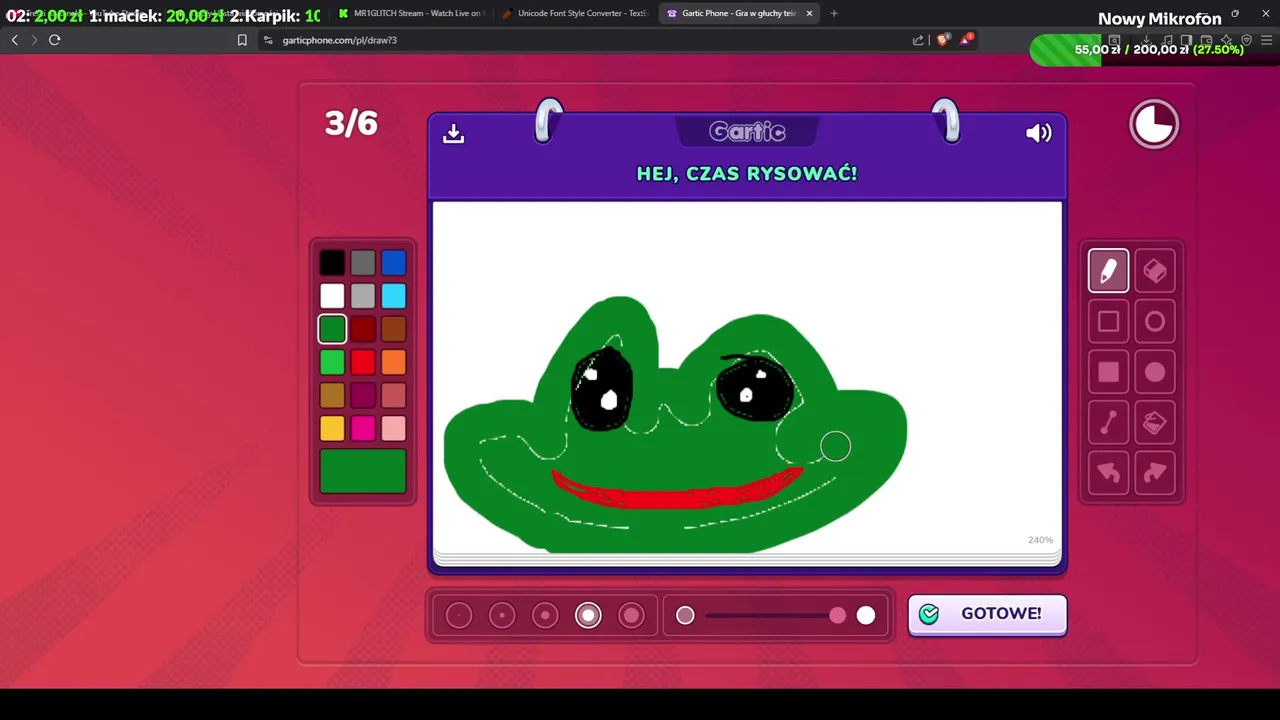Choose the tan ochre color swatch
This screenshot has width=1280, height=720.
pyautogui.click(x=332, y=396)
